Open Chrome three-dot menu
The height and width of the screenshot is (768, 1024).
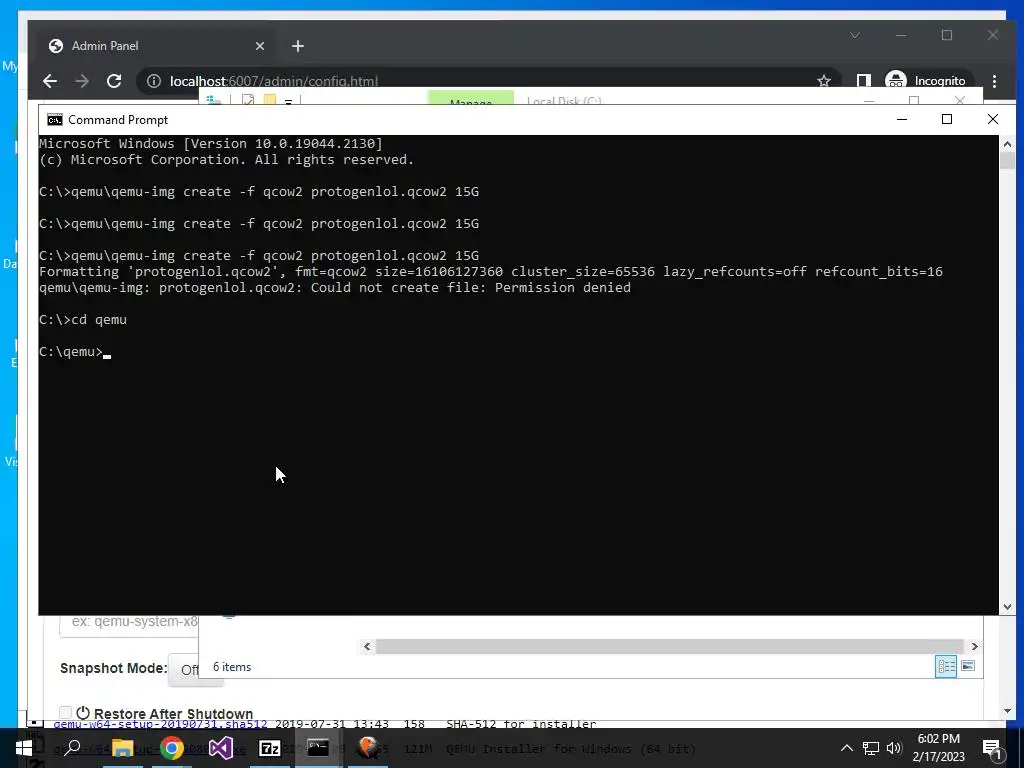(995, 81)
